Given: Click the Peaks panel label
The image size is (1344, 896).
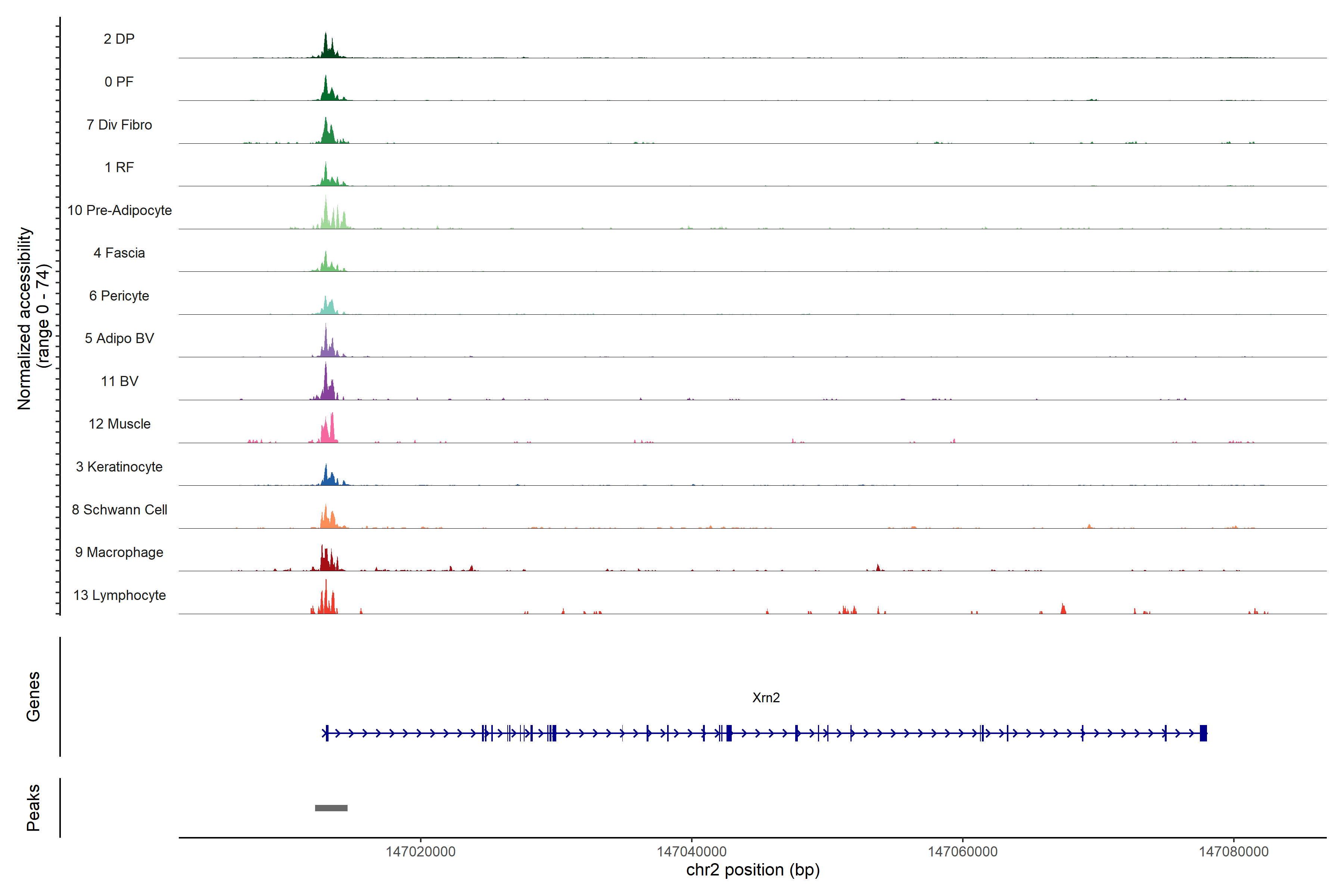Looking at the screenshot, I should tap(33, 808).
